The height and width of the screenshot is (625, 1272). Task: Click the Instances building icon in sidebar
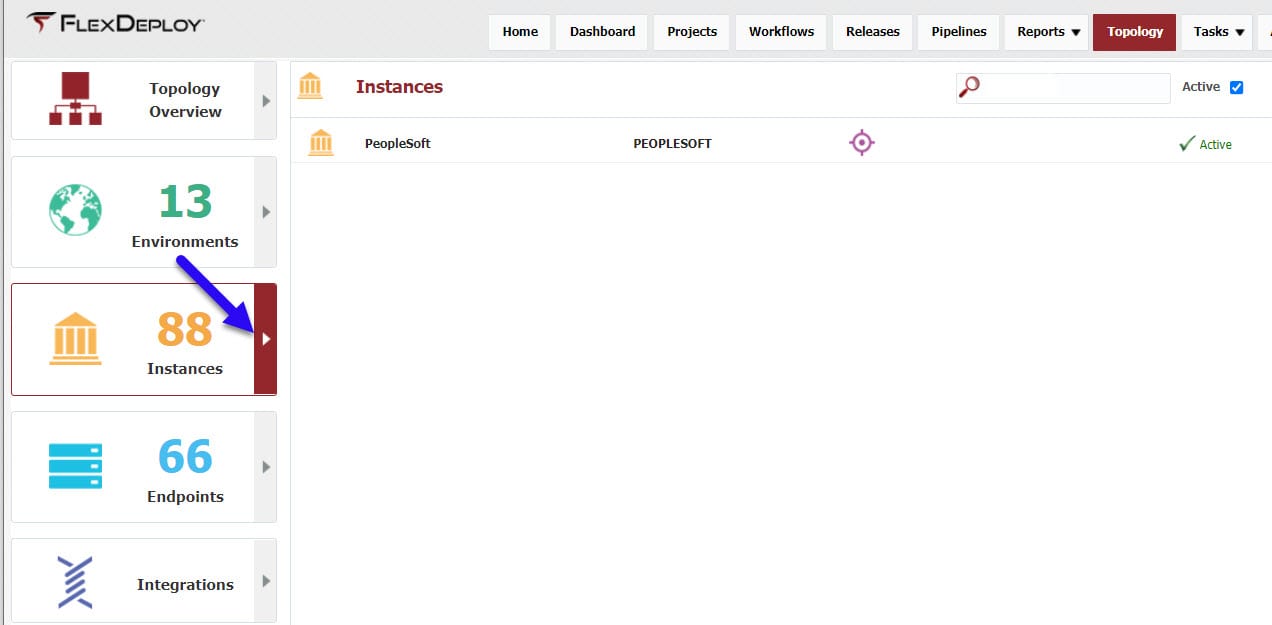(x=75, y=338)
